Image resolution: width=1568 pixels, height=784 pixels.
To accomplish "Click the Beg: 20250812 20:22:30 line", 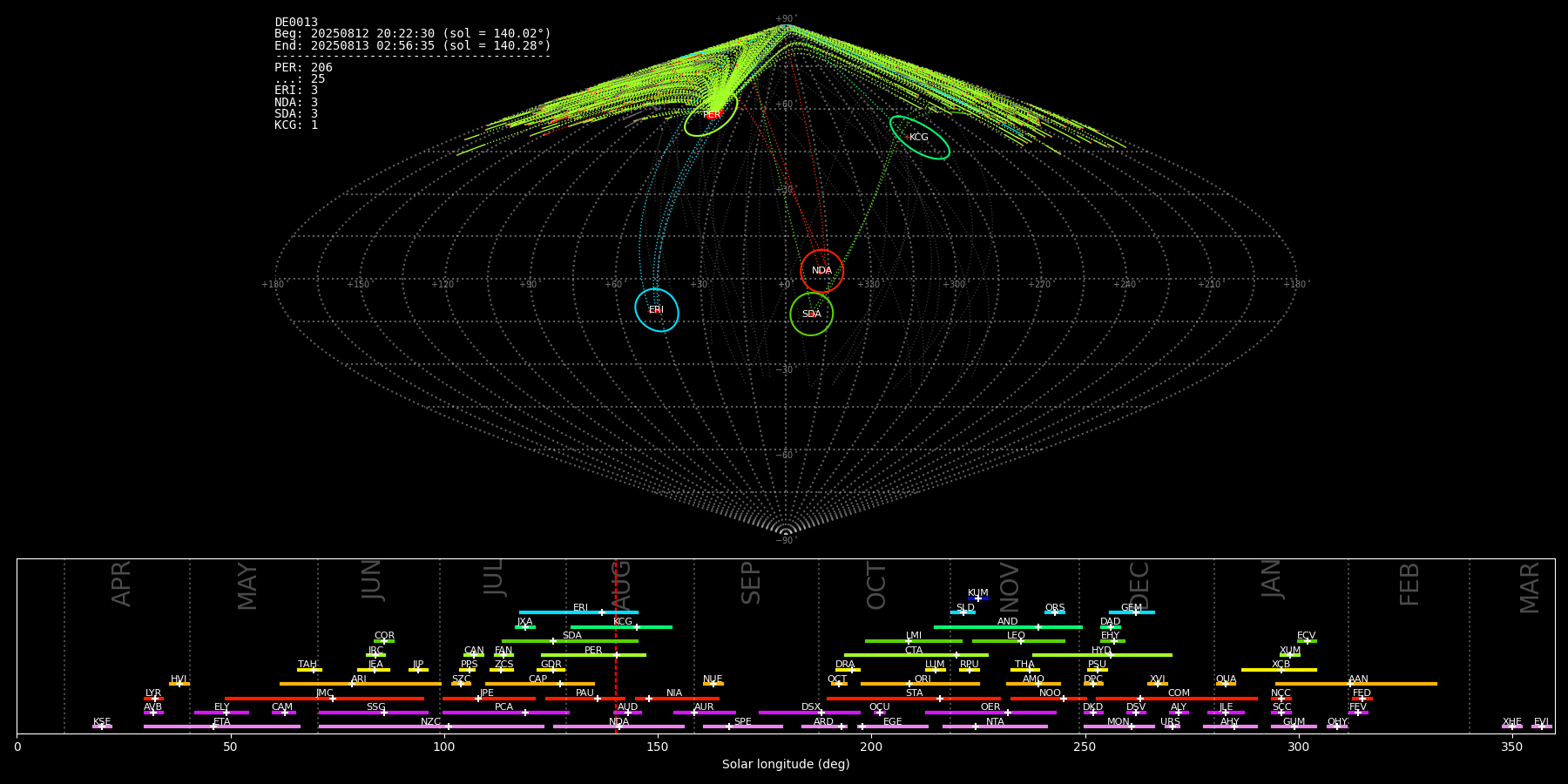I will (413, 33).
